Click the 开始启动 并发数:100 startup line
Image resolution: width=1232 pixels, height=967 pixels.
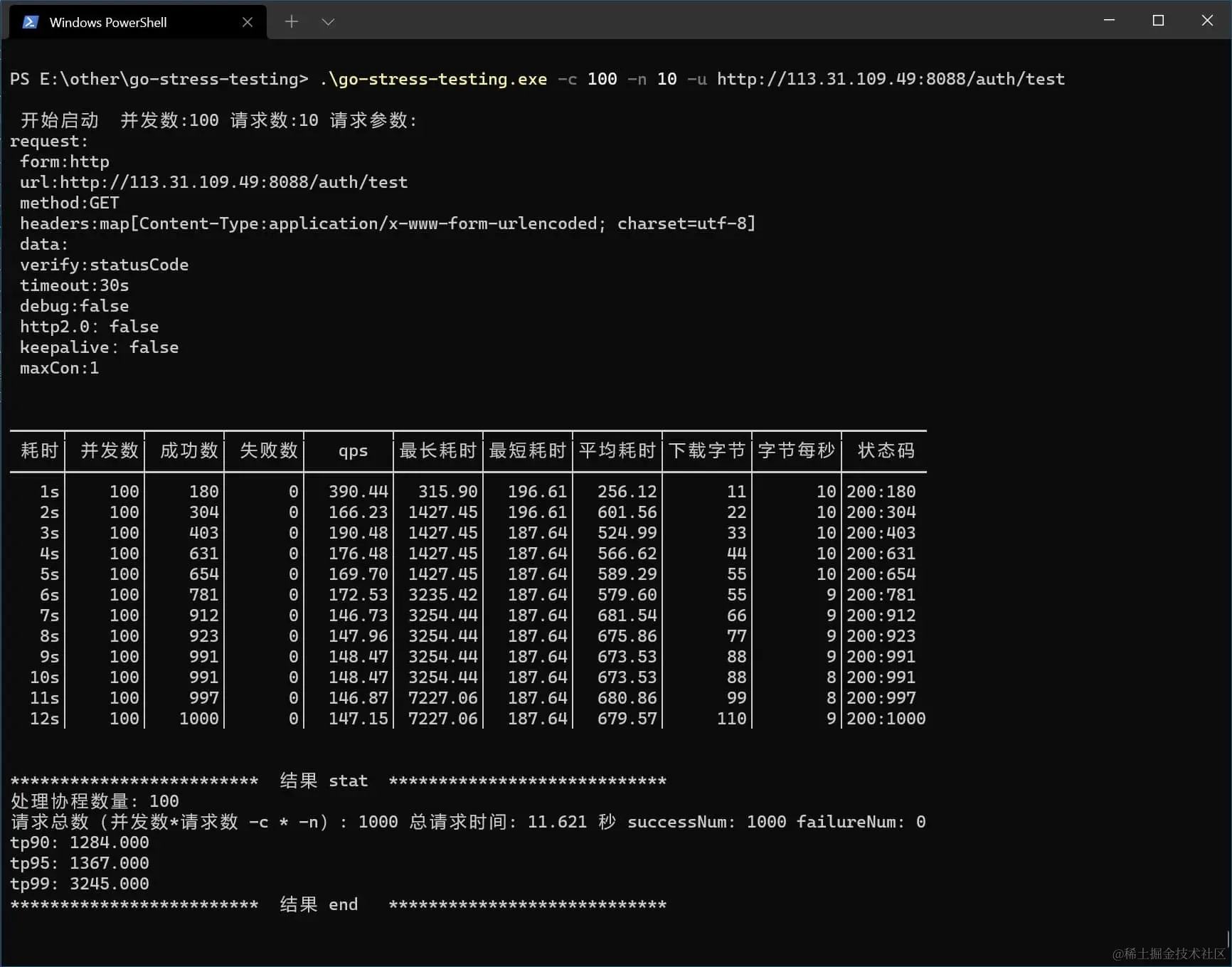pyautogui.click(x=219, y=120)
